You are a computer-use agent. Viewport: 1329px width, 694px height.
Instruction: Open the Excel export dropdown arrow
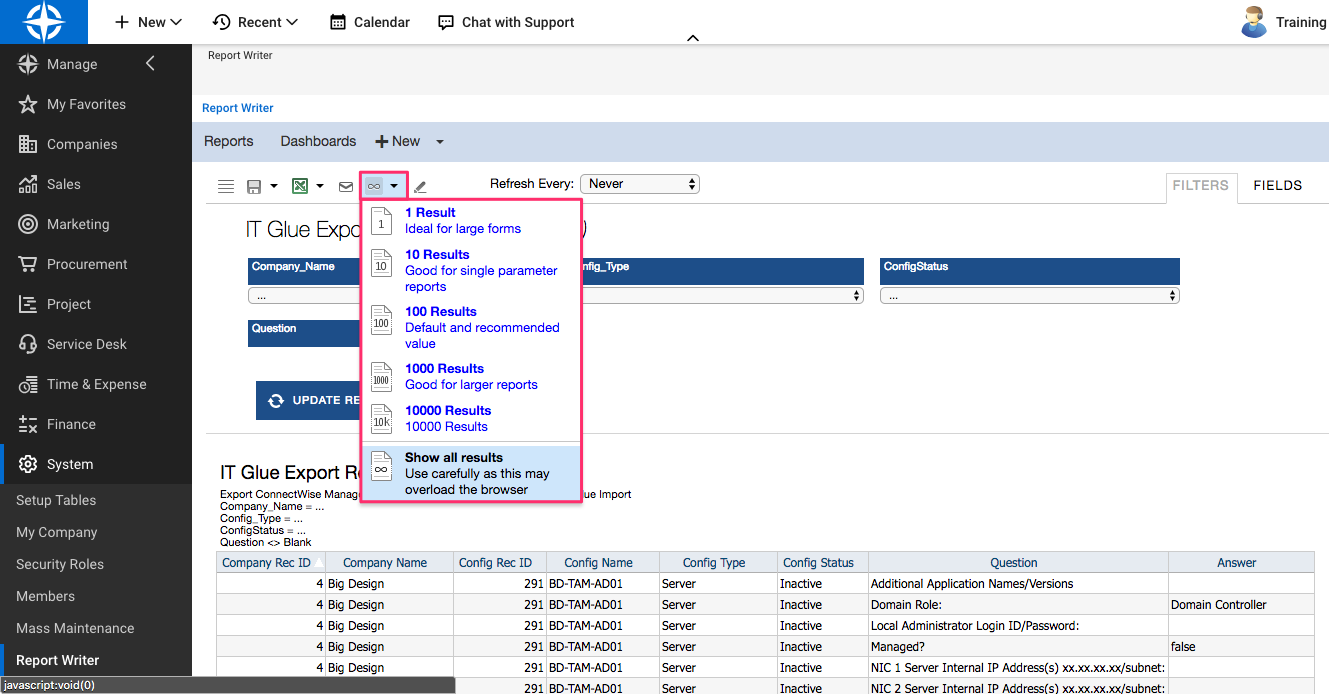[x=320, y=185]
